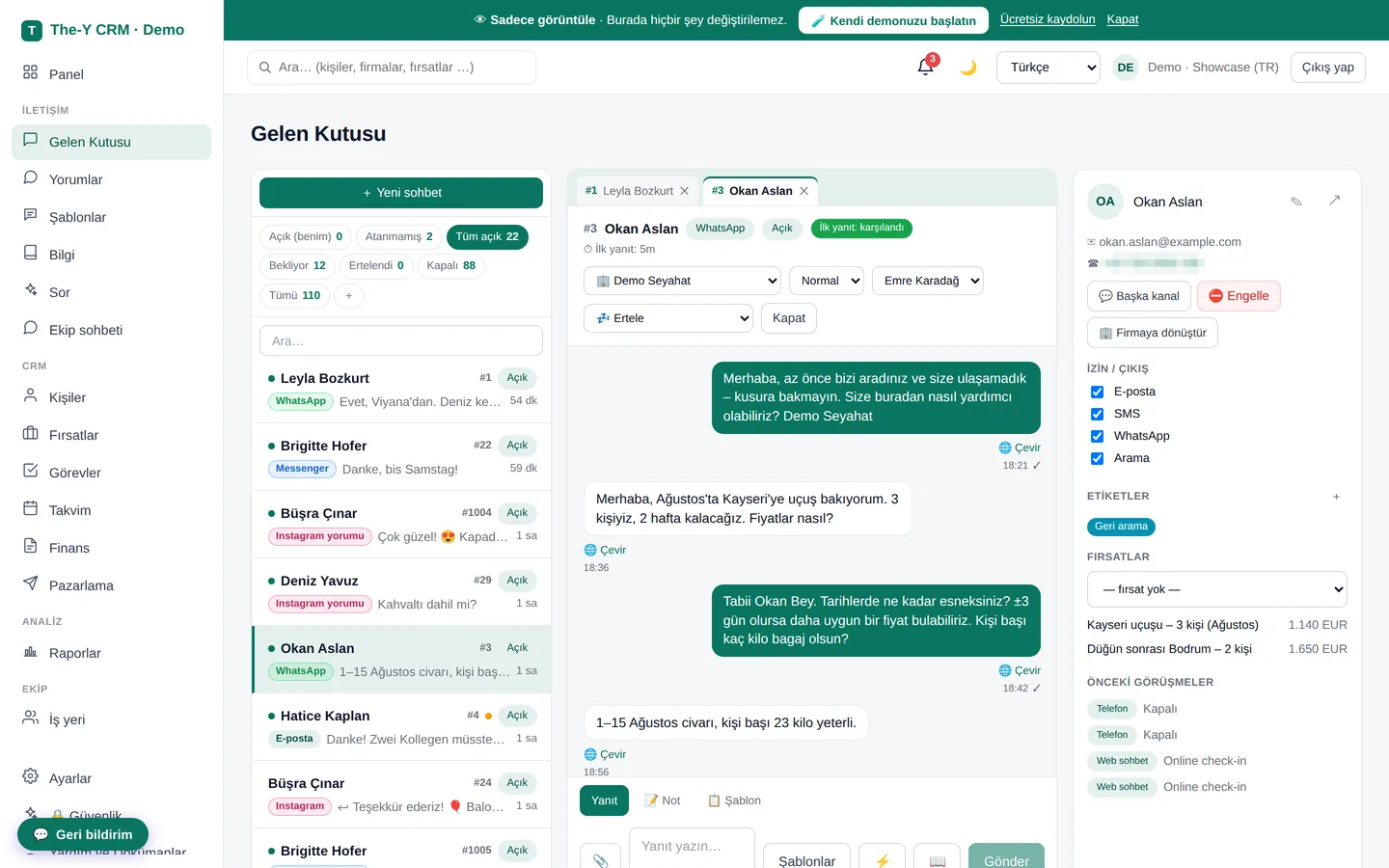The height and width of the screenshot is (868, 1389).
Task: Open Okan Aslan contact in new view arrow
Action: pyautogui.click(x=1334, y=201)
